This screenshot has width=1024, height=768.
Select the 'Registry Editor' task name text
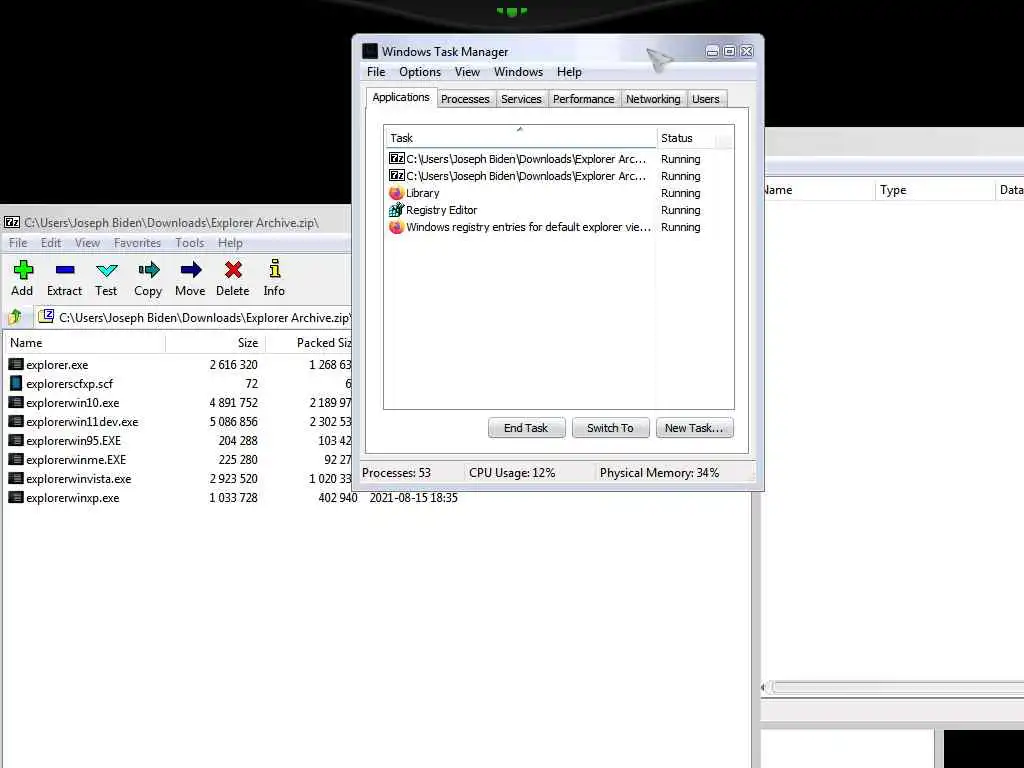(x=441, y=210)
